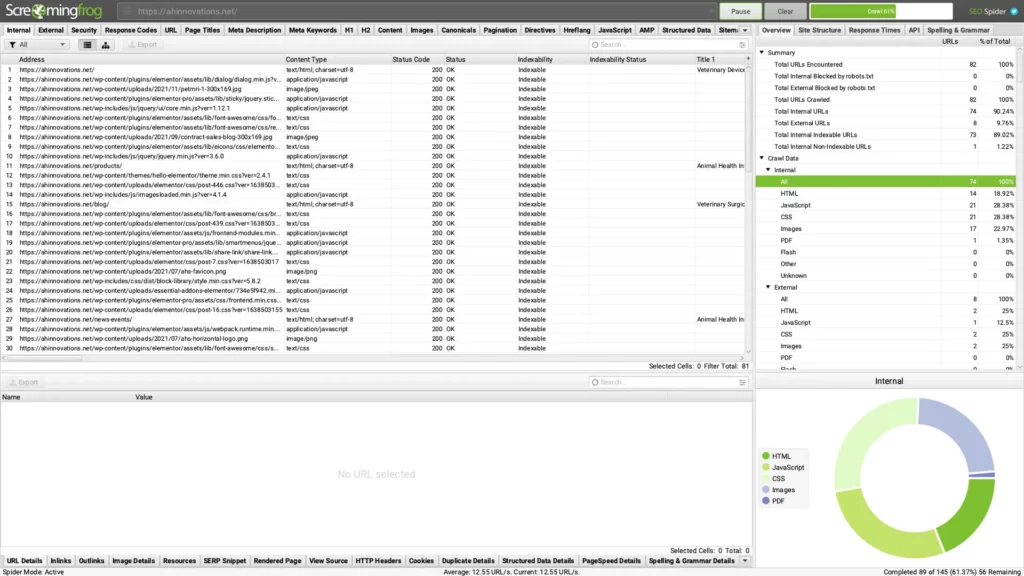Screen dimensions: 1024x576
Task: Show more tabs via overflow arrow
Action: coord(744,31)
